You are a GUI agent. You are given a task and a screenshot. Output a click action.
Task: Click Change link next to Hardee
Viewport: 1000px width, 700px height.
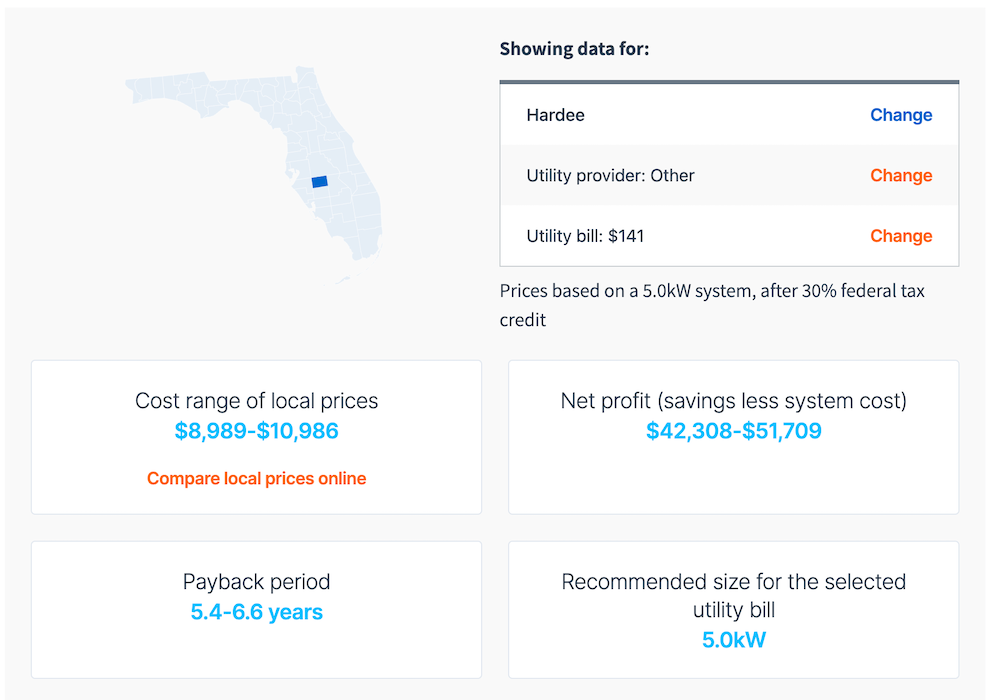tap(900, 115)
